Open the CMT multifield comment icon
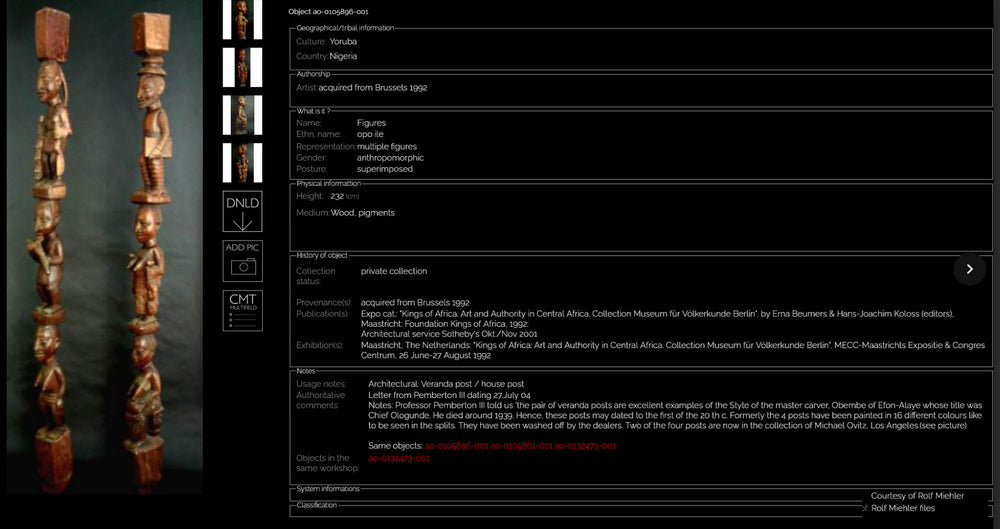This screenshot has height=529, width=1000. [242, 310]
